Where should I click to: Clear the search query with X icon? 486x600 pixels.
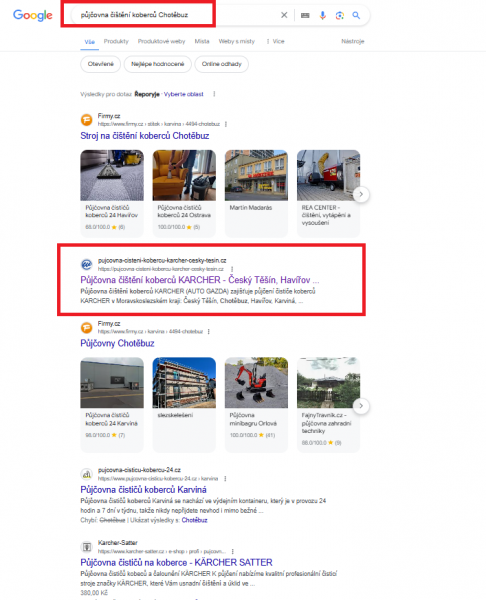284,15
